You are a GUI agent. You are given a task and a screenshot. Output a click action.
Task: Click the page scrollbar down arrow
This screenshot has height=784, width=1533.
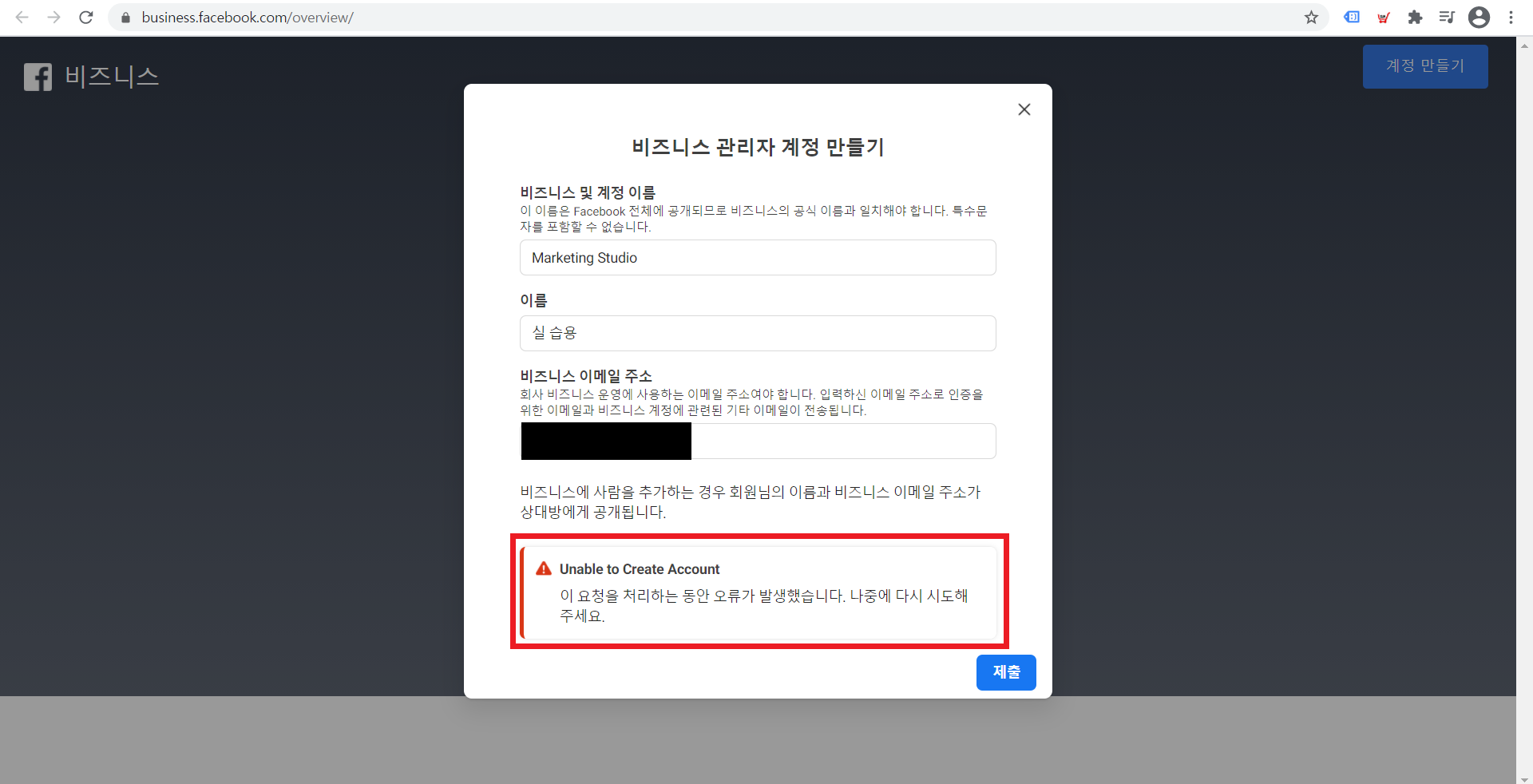click(1524, 778)
